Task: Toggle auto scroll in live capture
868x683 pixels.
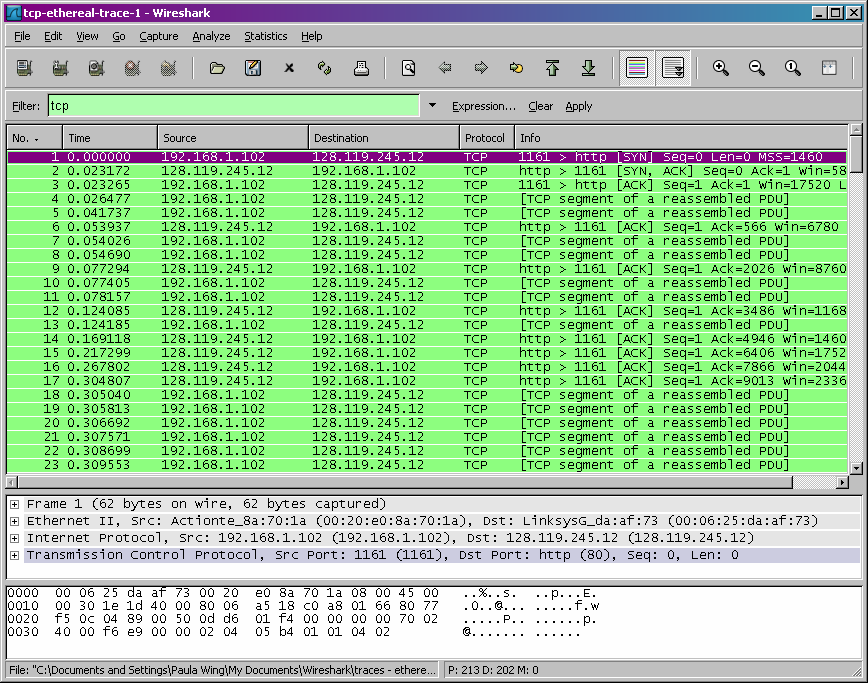Action: 673,68
